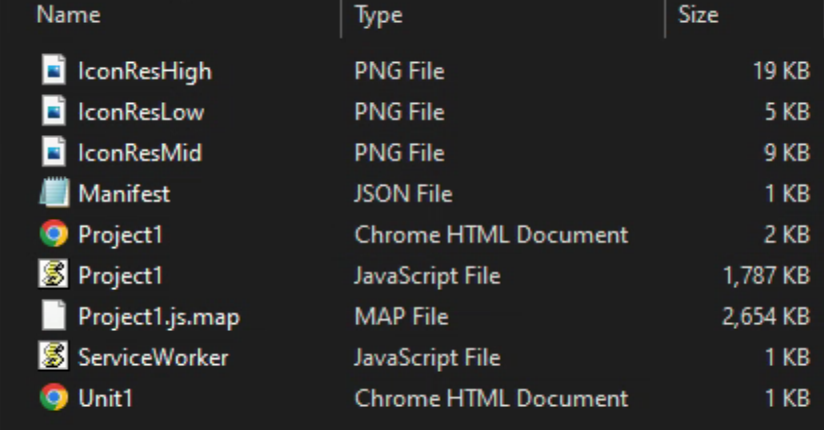Select the Project1.js.map file name
Screen dimensions: 824x430
(159, 317)
